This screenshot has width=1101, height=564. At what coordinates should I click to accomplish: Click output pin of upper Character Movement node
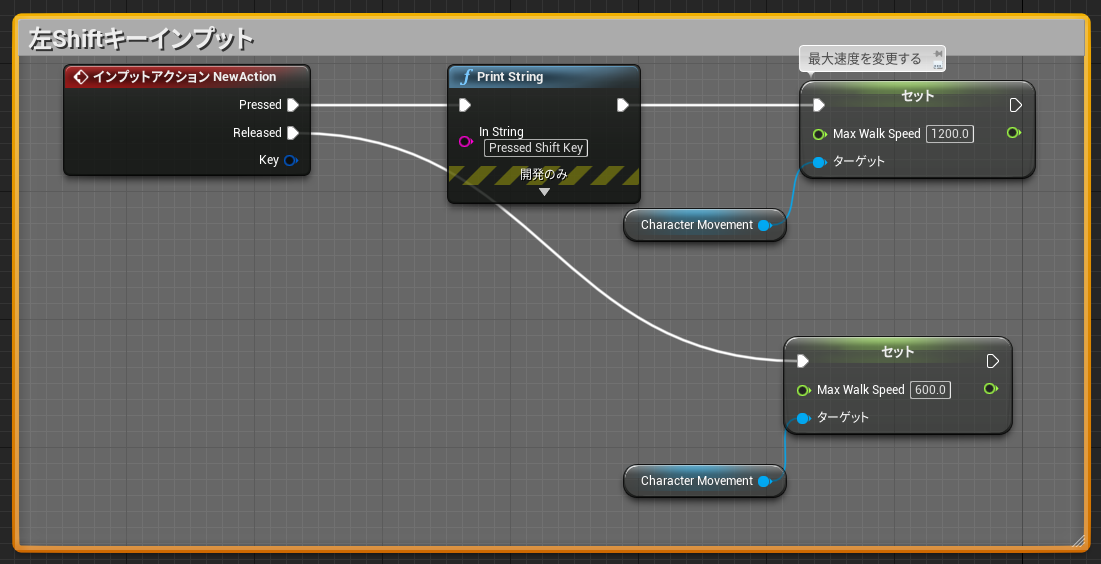[x=765, y=225]
